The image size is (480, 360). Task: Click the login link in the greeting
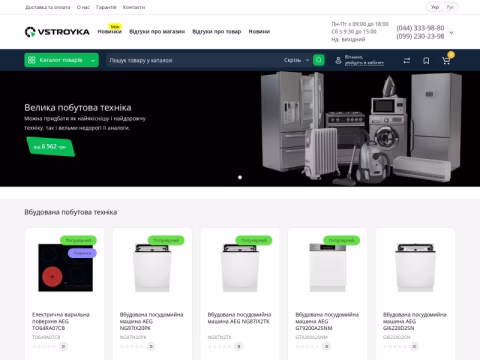pos(364,63)
